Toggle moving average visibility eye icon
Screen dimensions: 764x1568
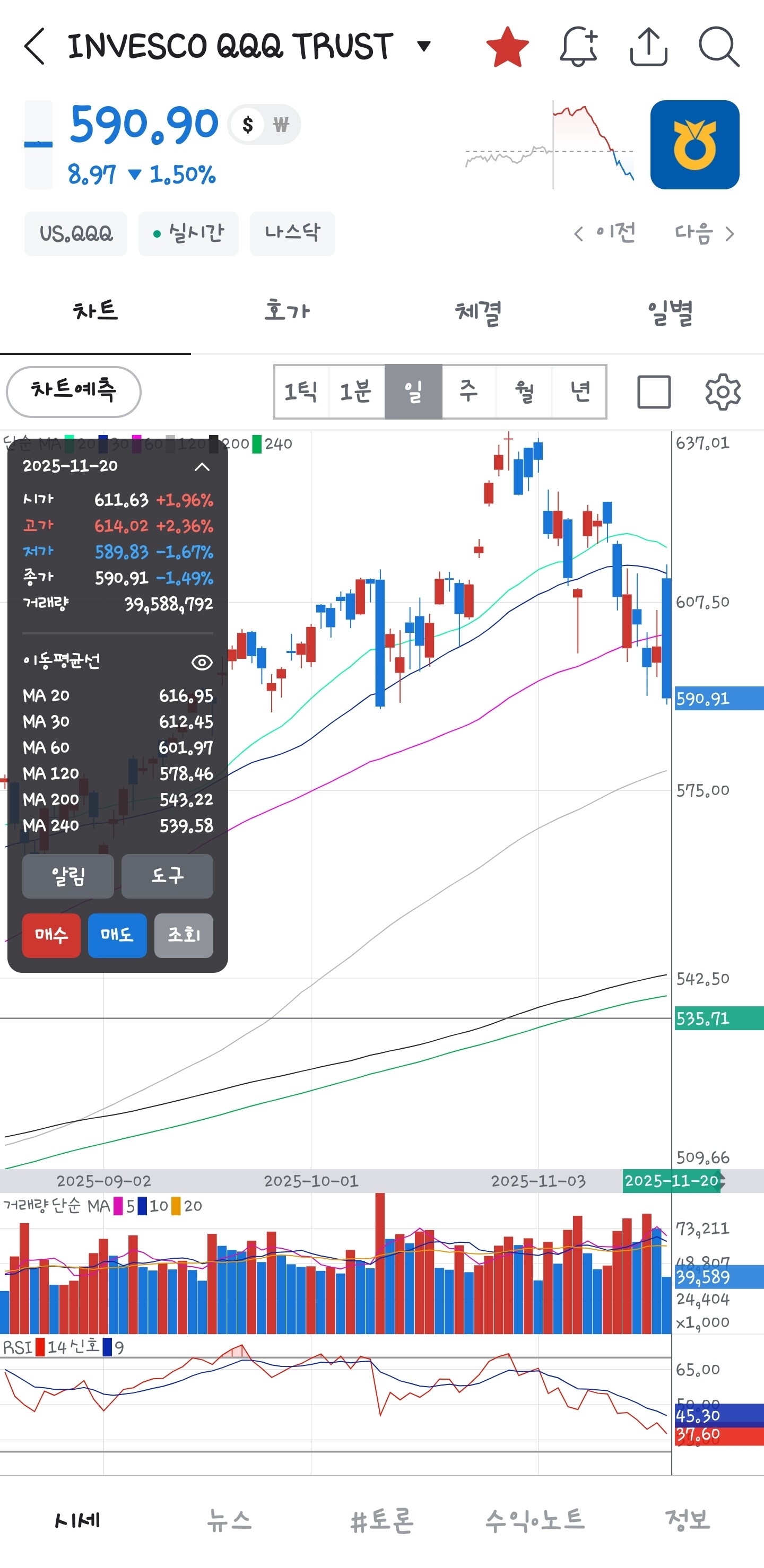tap(202, 662)
